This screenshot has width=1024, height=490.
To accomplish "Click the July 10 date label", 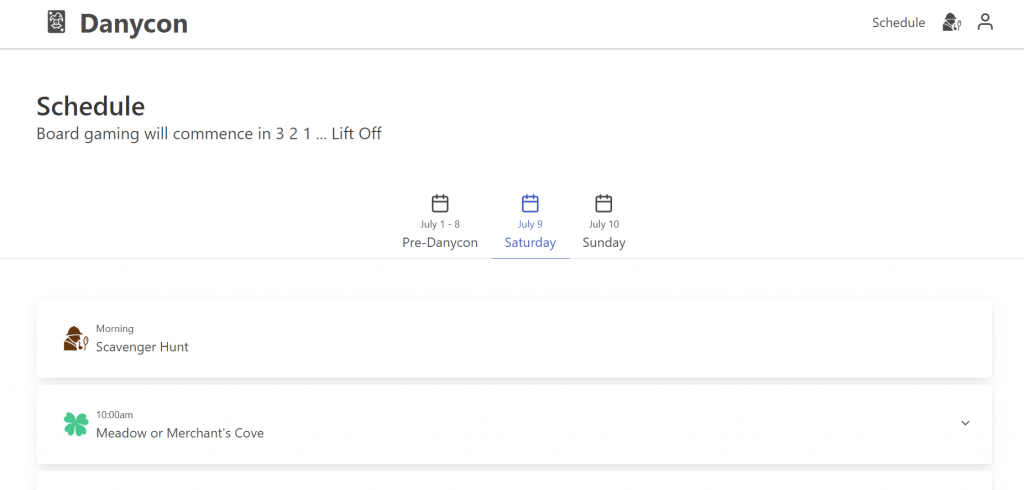I will pos(604,224).
